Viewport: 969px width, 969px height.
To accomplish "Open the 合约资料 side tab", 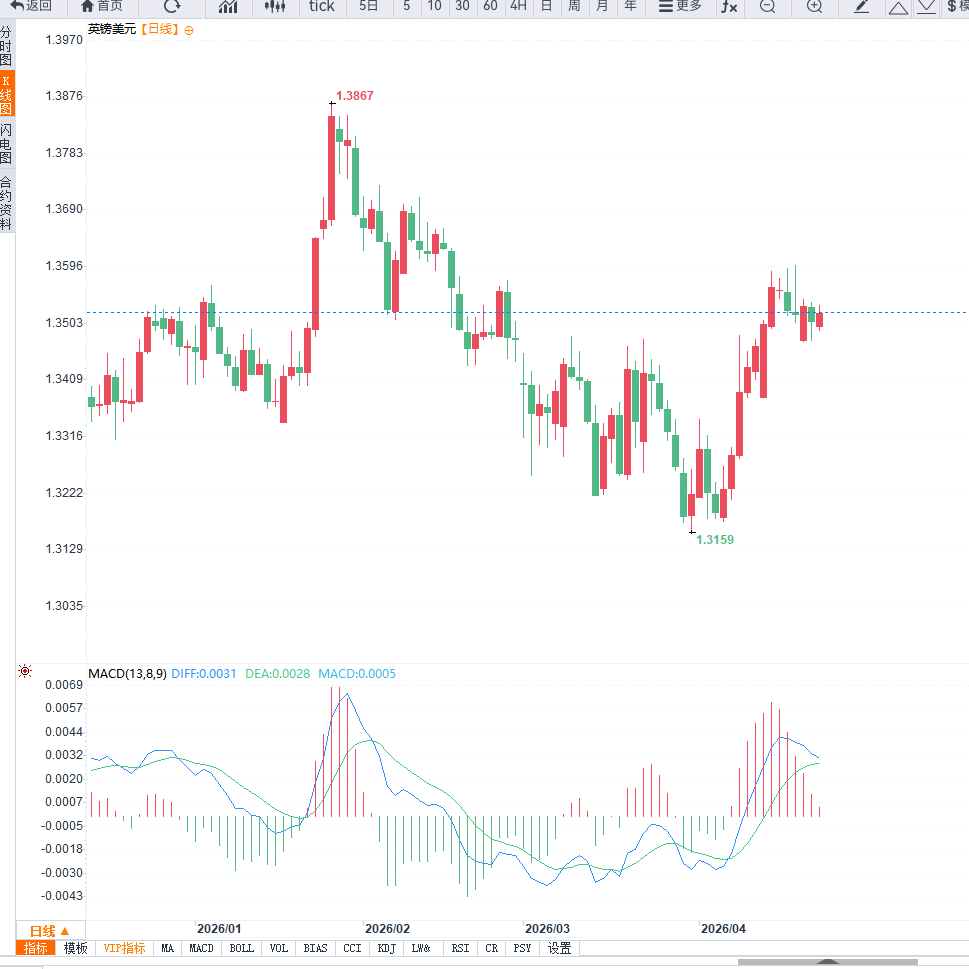I will pyautogui.click(x=6, y=203).
